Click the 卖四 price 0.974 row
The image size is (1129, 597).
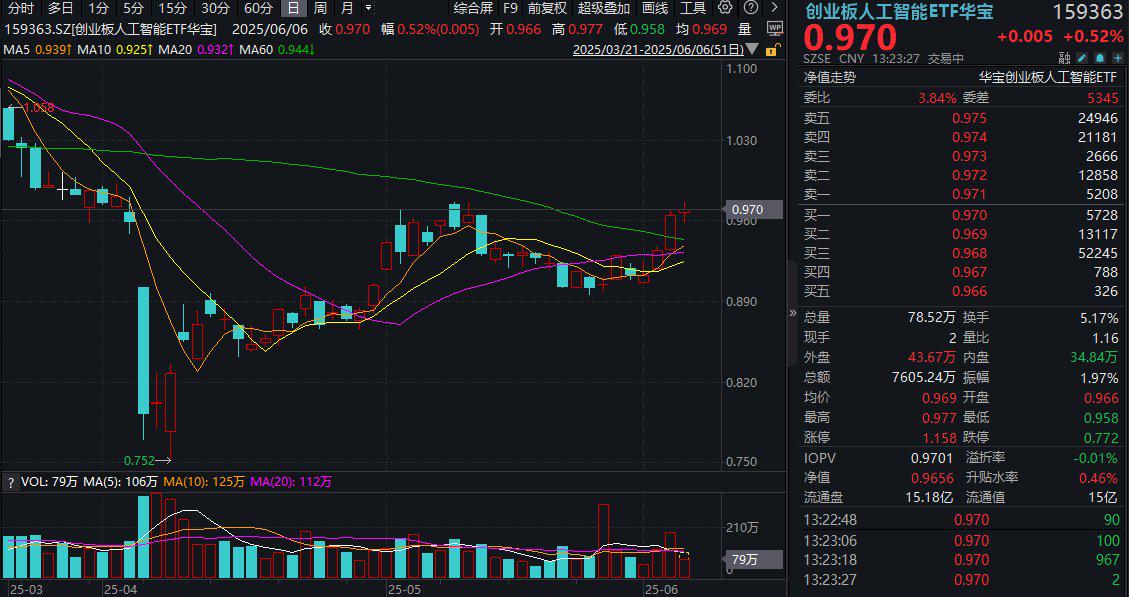(x=961, y=137)
